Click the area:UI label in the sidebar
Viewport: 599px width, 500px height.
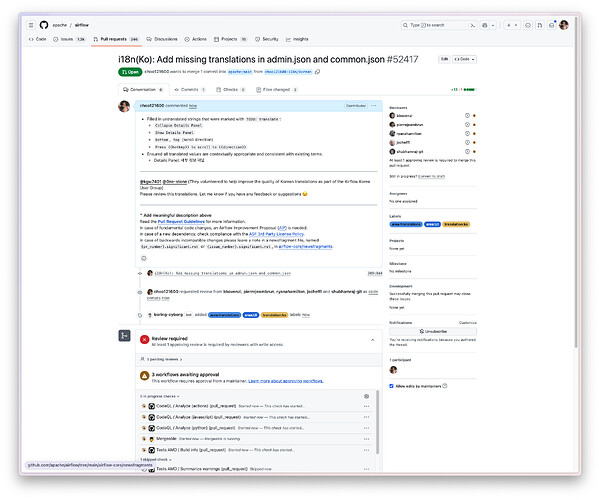pos(432,224)
